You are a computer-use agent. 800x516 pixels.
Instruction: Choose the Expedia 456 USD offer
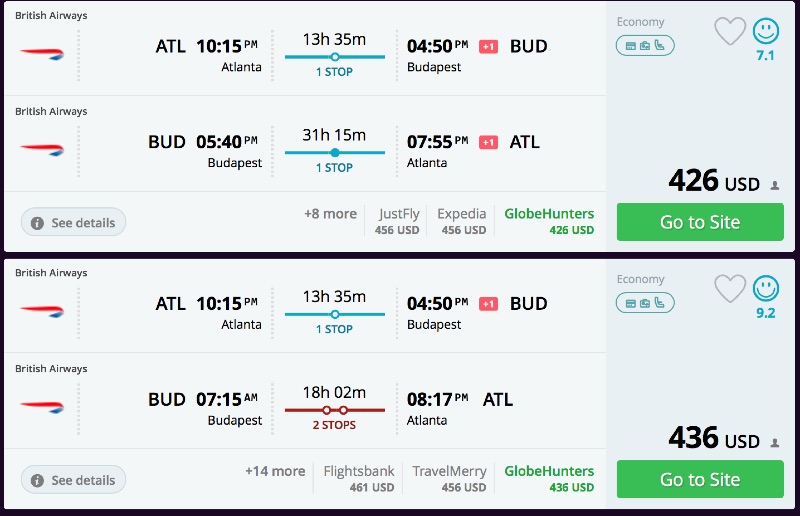[x=461, y=221]
